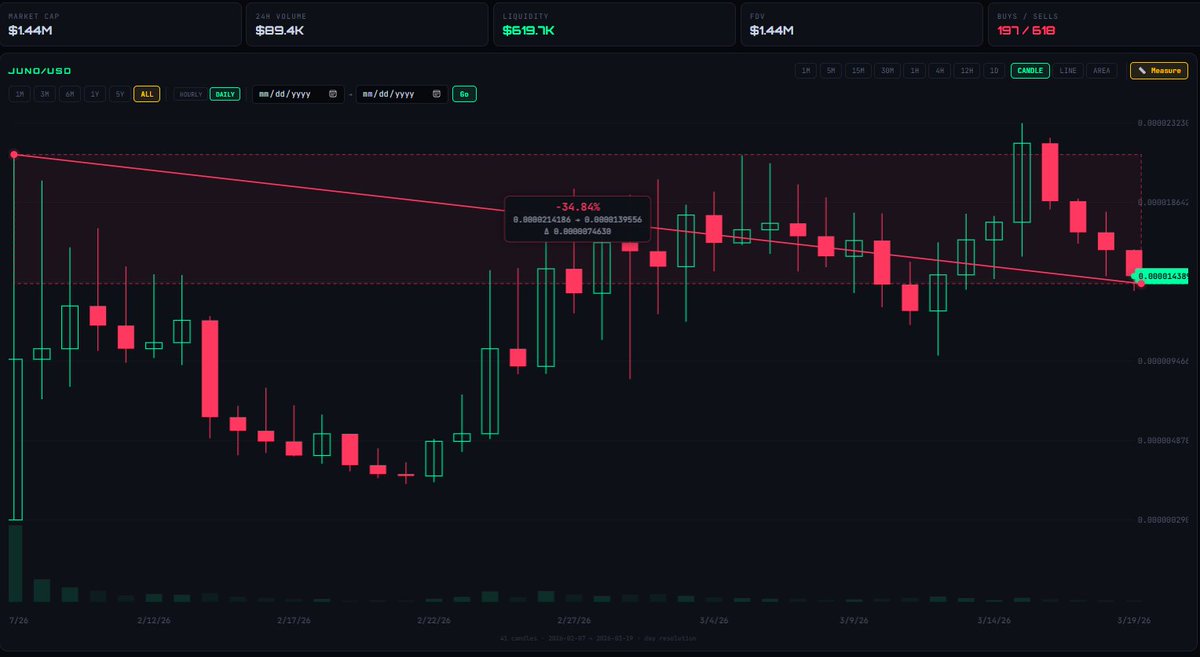Choose the 1D candle interval
This screenshot has width=1200, height=657.
[x=993, y=71]
